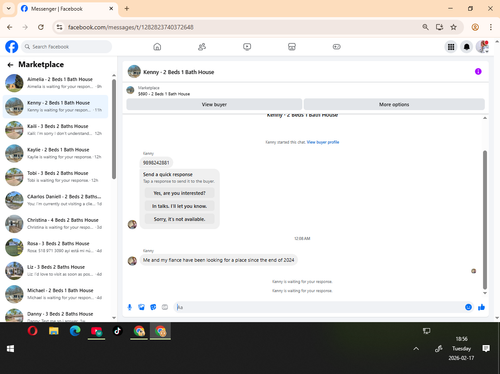This screenshot has width=500, height=374.
Task: Close the Messenger | Facebook tab
Action: pyautogui.click(x=111, y=9)
